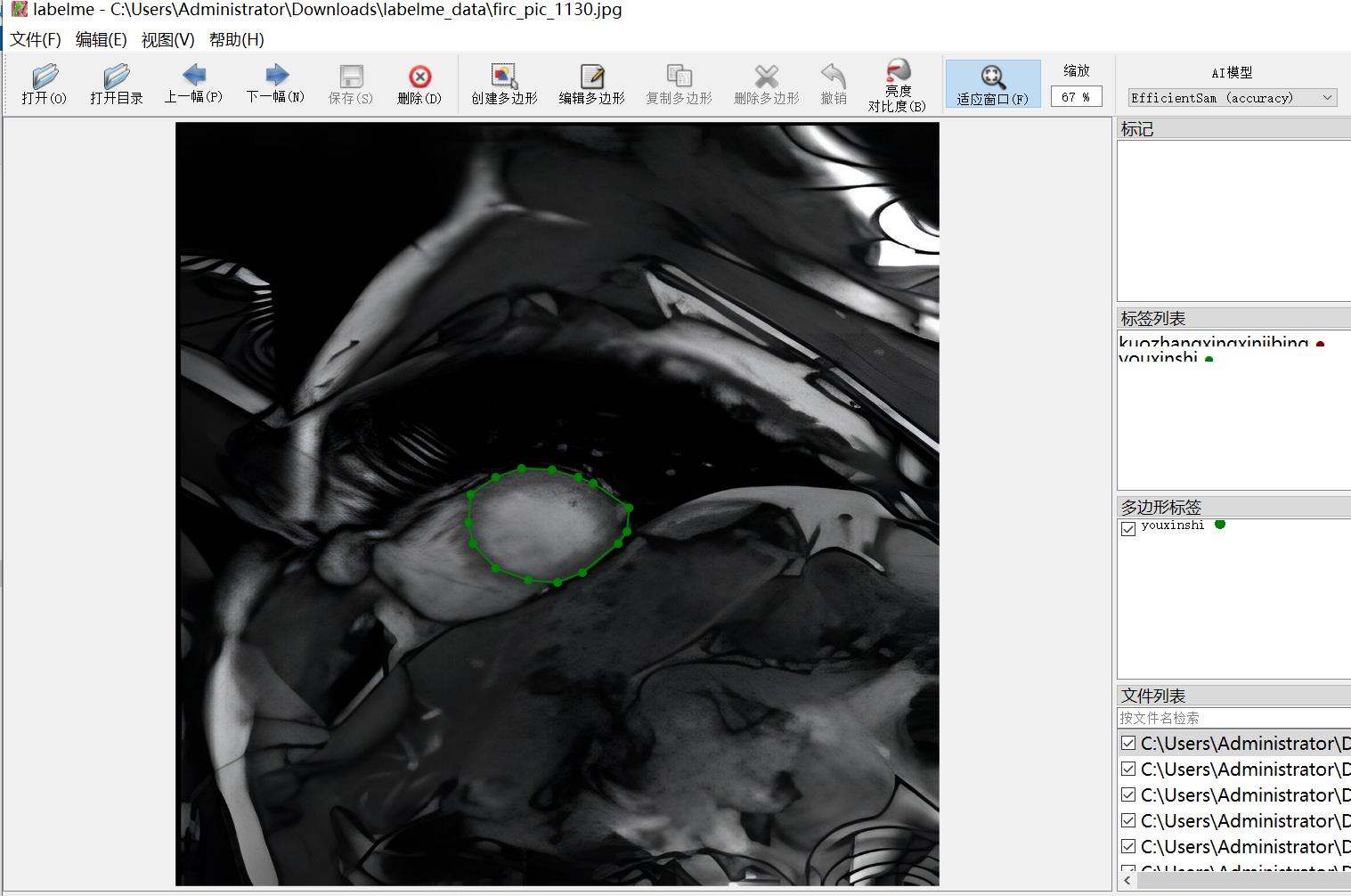Fit the image to window (适应窗口)
This screenshot has height=896, width=1351.
992,85
